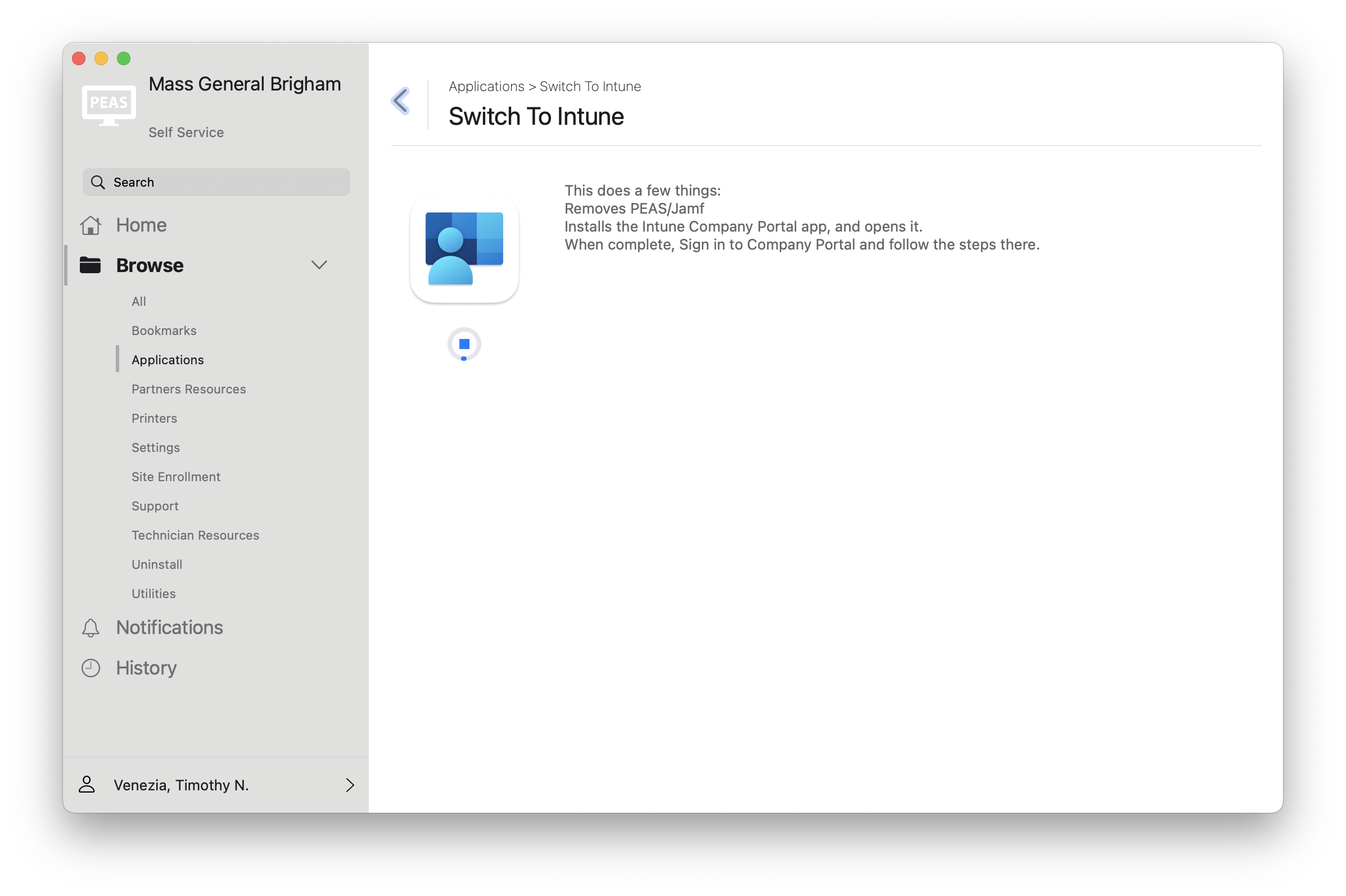Select the Uninstall category
This screenshot has height=896, width=1346.
click(x=157, y=564)
